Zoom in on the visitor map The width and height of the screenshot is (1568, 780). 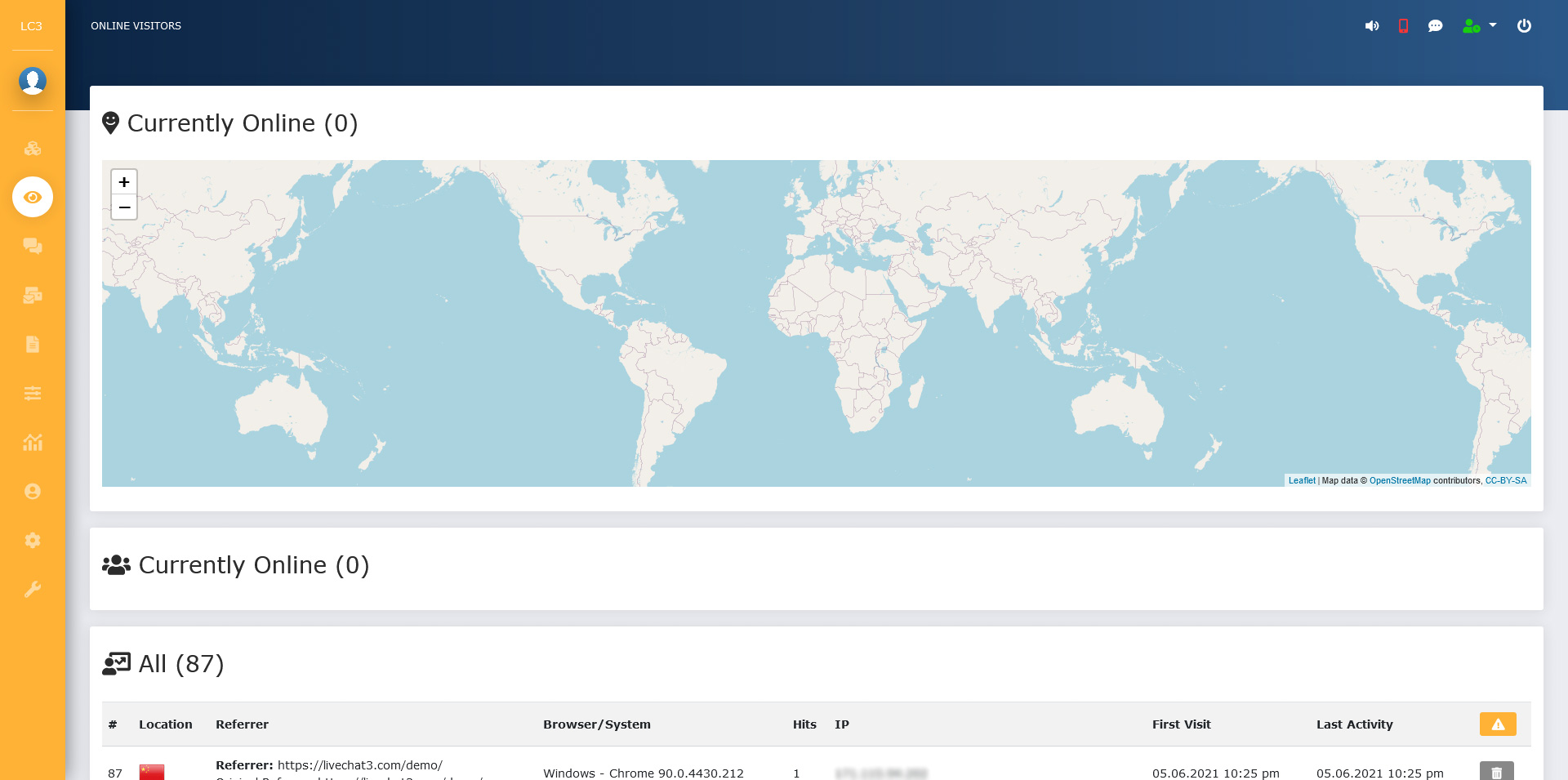pos(124,182)
